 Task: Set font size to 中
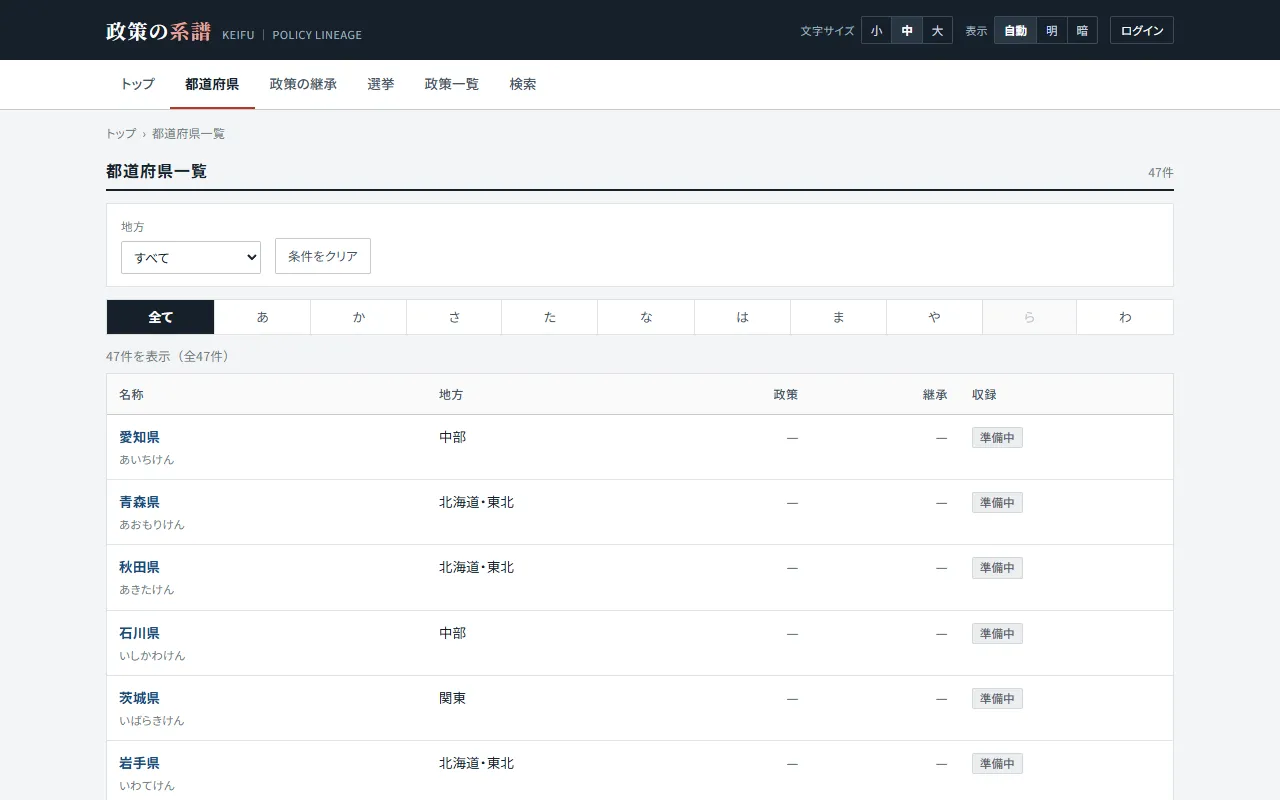point(907,30)
